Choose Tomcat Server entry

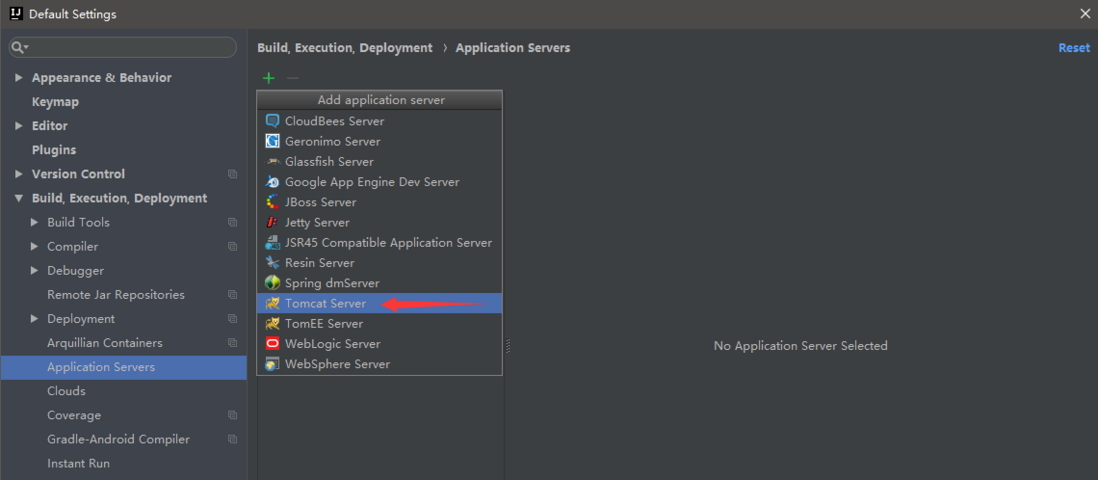(380, 303)
